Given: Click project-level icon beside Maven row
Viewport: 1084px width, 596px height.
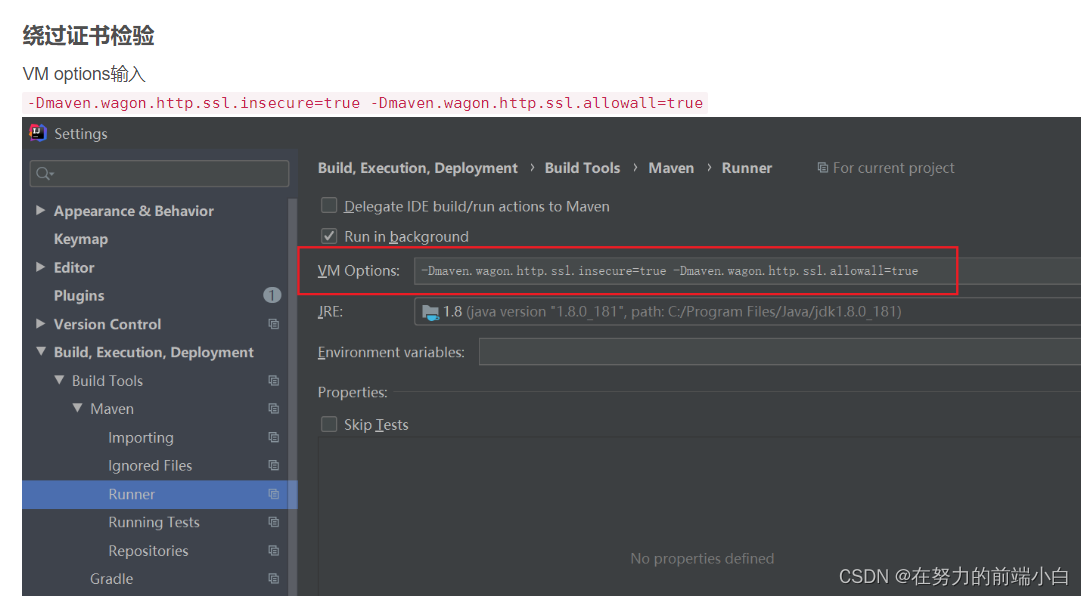Looking at the screenshot, I should [274, 409].
